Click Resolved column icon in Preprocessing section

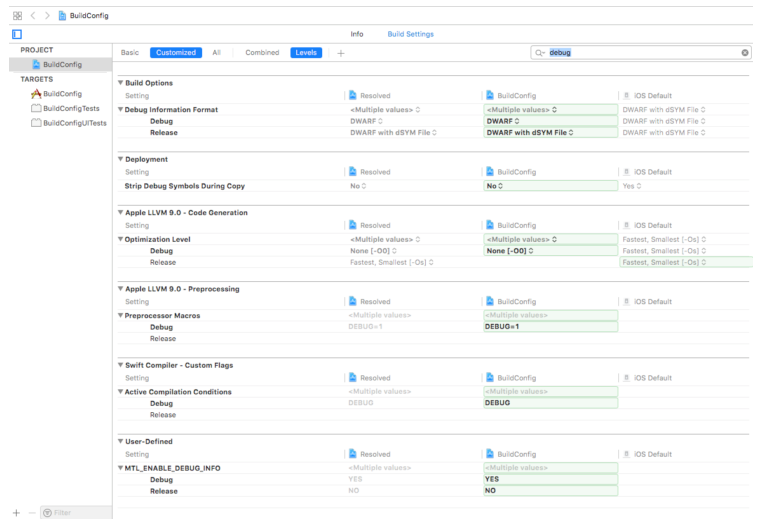353,301
